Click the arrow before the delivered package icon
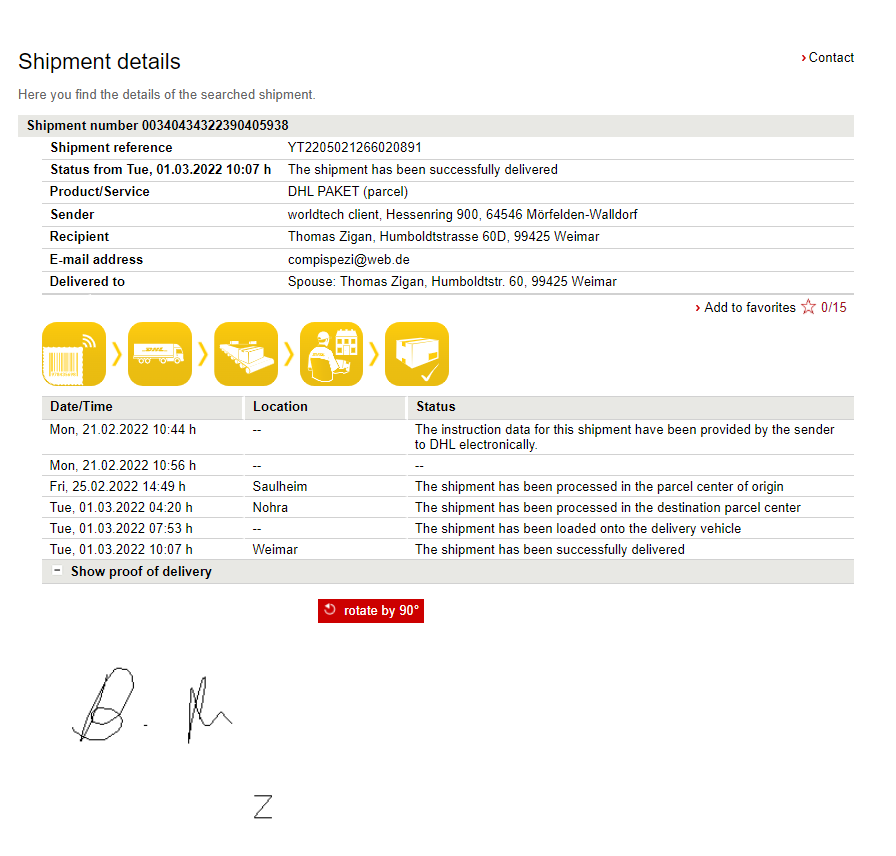This screenshot has height=856, width=896. [374, 354]
